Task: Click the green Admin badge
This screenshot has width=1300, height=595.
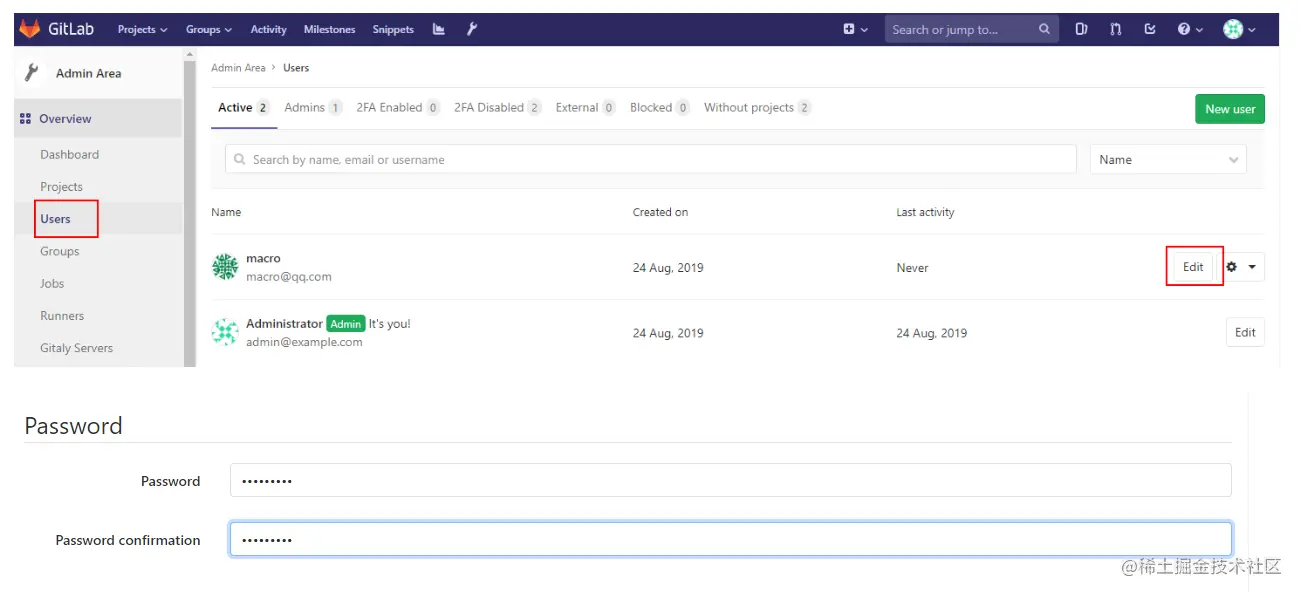Action: point(346,324)
